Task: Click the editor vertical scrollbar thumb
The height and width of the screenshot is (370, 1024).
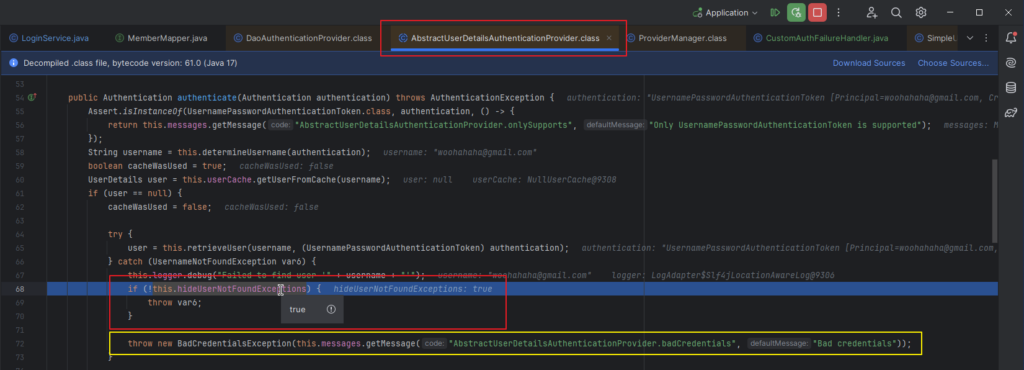Action: point(994,200)
